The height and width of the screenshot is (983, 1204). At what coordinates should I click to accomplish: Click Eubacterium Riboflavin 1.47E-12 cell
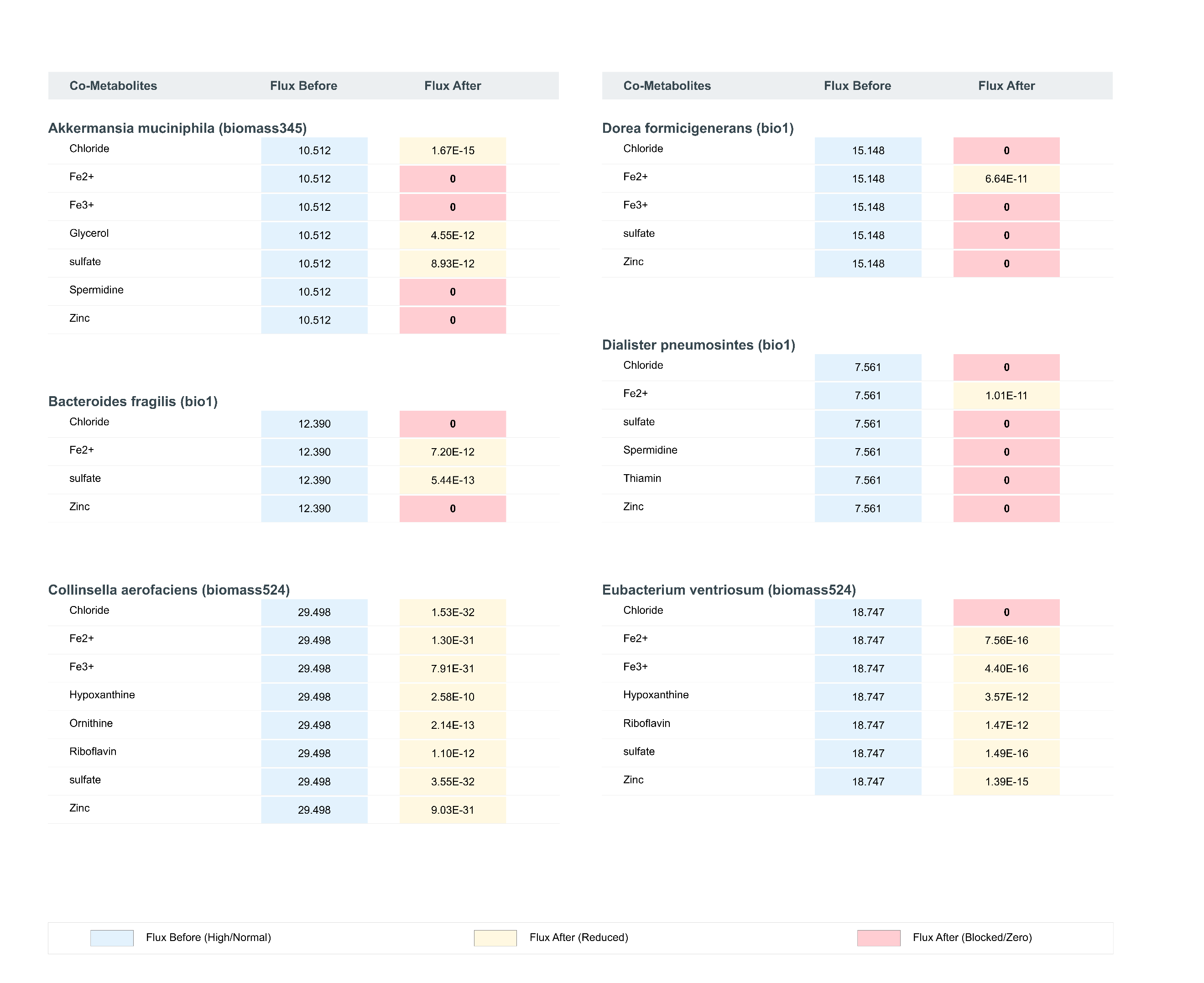1006,725
